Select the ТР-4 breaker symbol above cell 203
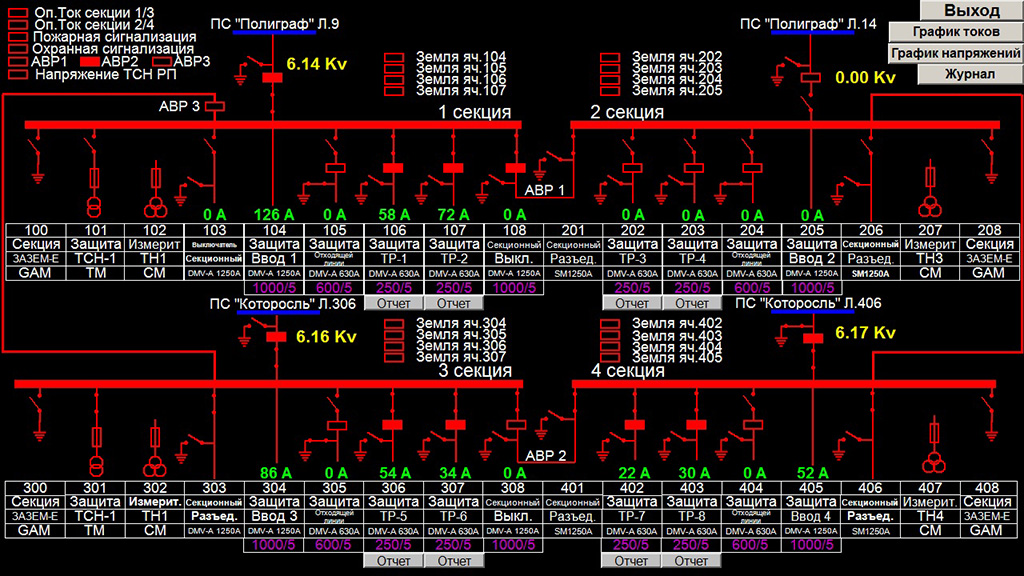 (693, 168)
